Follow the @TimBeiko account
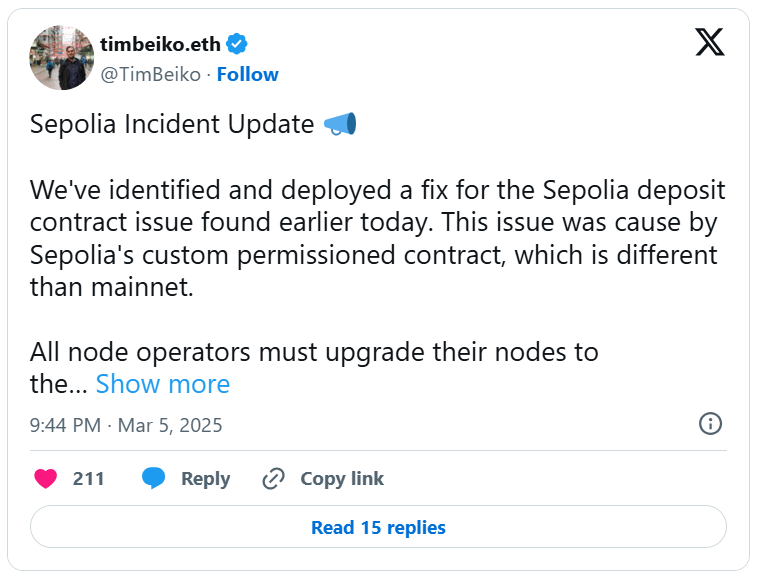The height and width of the screenshot is (580, 759). click(x=248, y=75)
